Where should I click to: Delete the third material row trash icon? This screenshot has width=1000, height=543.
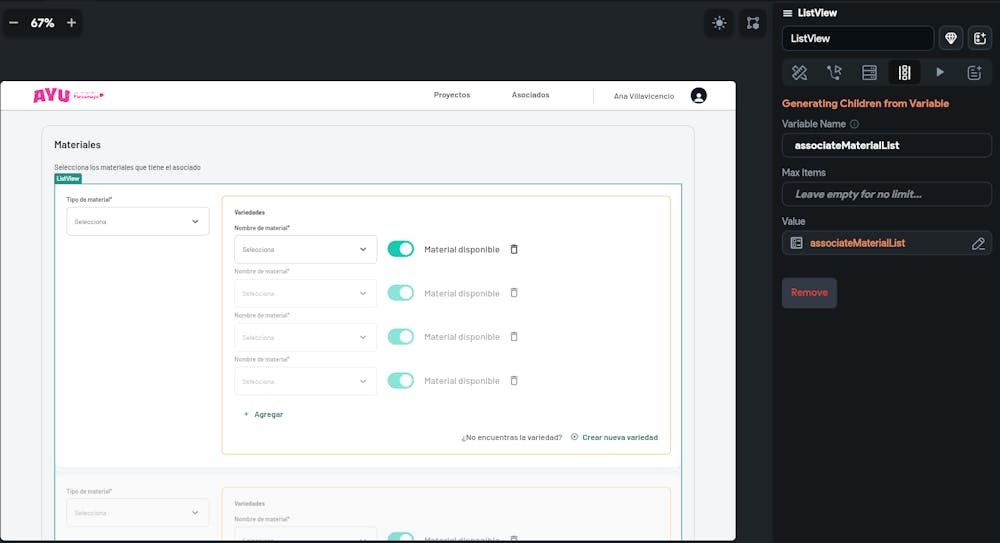pyautogui.click(x=514, y=337)
